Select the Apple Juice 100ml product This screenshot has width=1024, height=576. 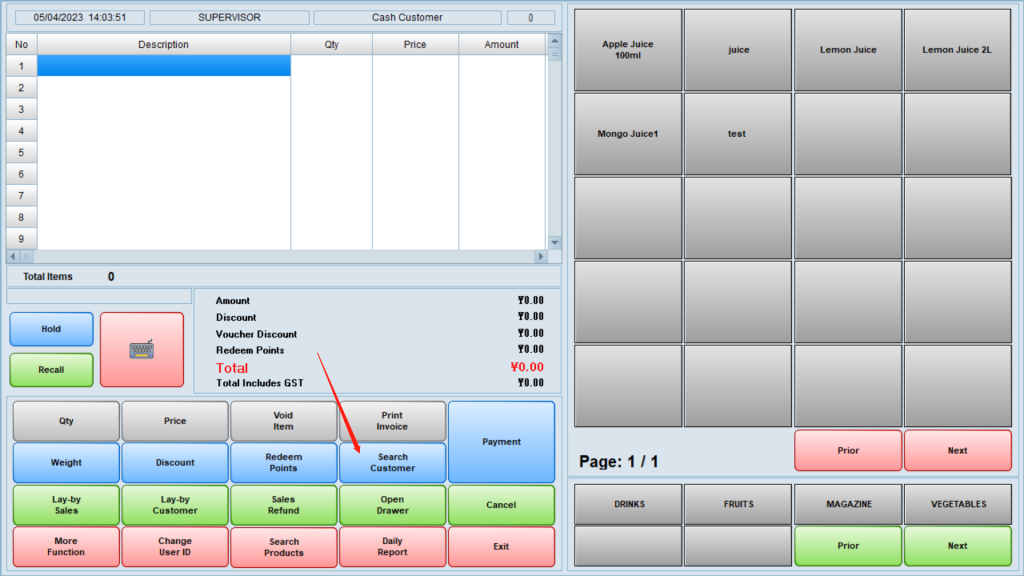point(628,50)
